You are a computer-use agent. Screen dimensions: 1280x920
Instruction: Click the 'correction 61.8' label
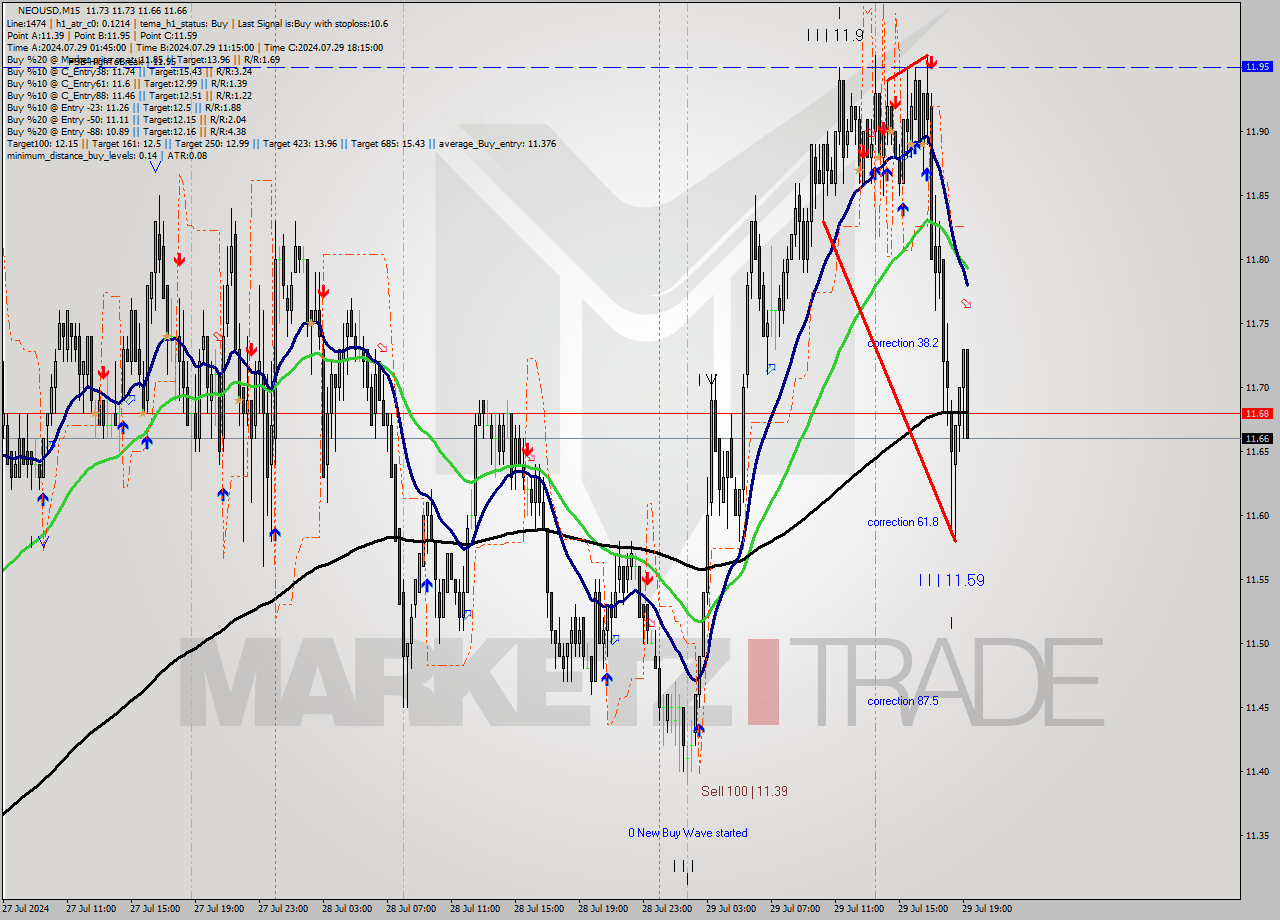[x=903, y=522]
